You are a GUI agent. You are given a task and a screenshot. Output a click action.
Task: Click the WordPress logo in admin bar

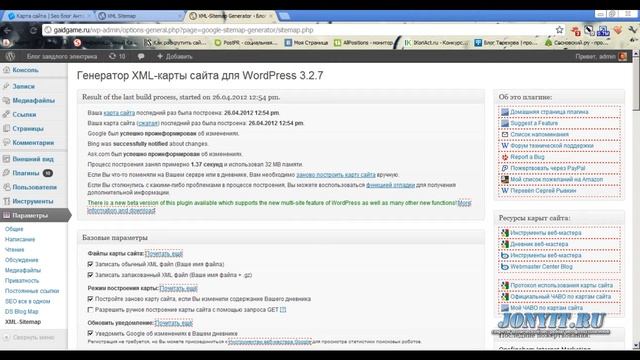[10, 56]
